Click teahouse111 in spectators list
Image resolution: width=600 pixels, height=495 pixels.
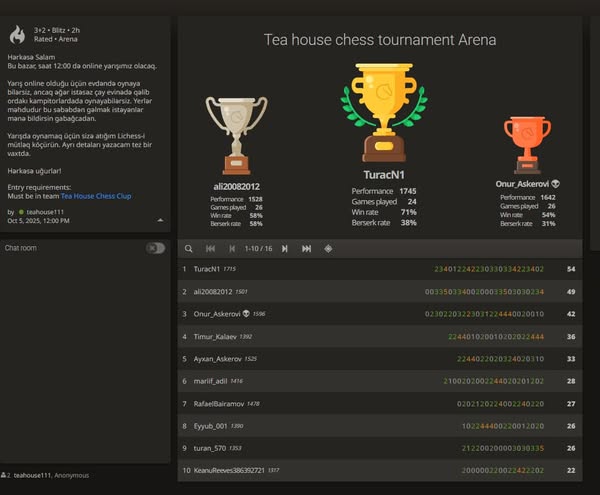(x=32, y=475)
